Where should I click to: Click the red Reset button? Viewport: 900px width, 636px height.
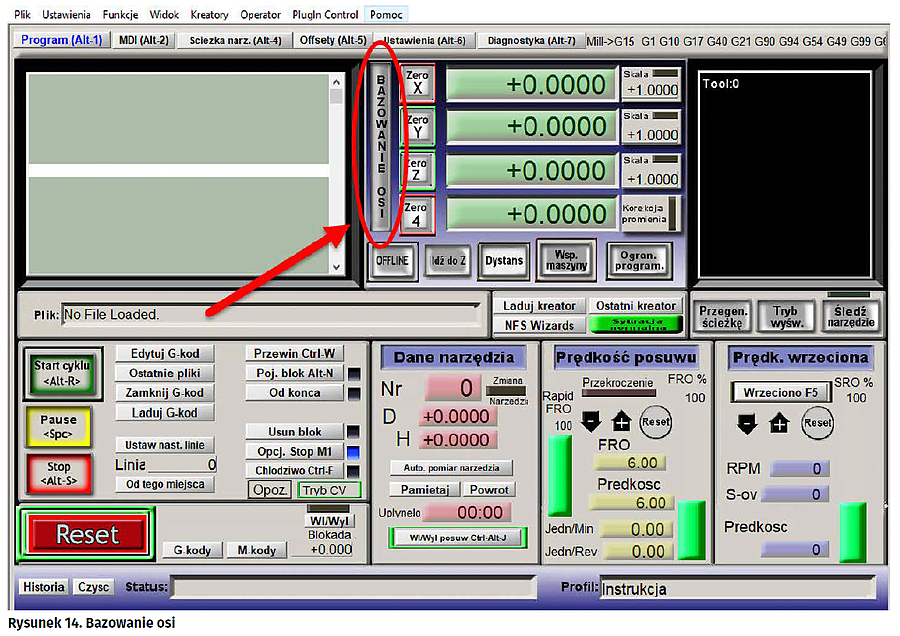coord(87,535)
